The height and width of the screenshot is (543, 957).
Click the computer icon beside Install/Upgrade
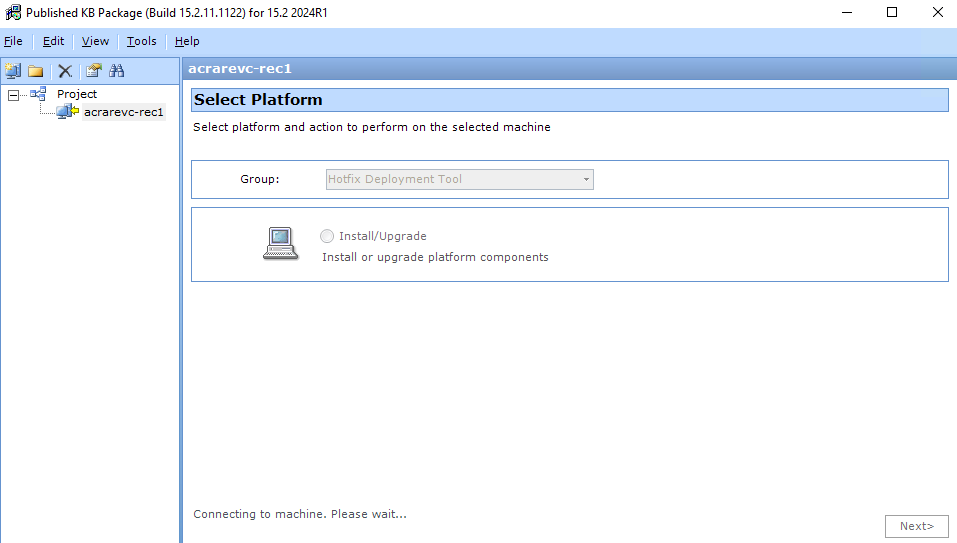point(280,244)
